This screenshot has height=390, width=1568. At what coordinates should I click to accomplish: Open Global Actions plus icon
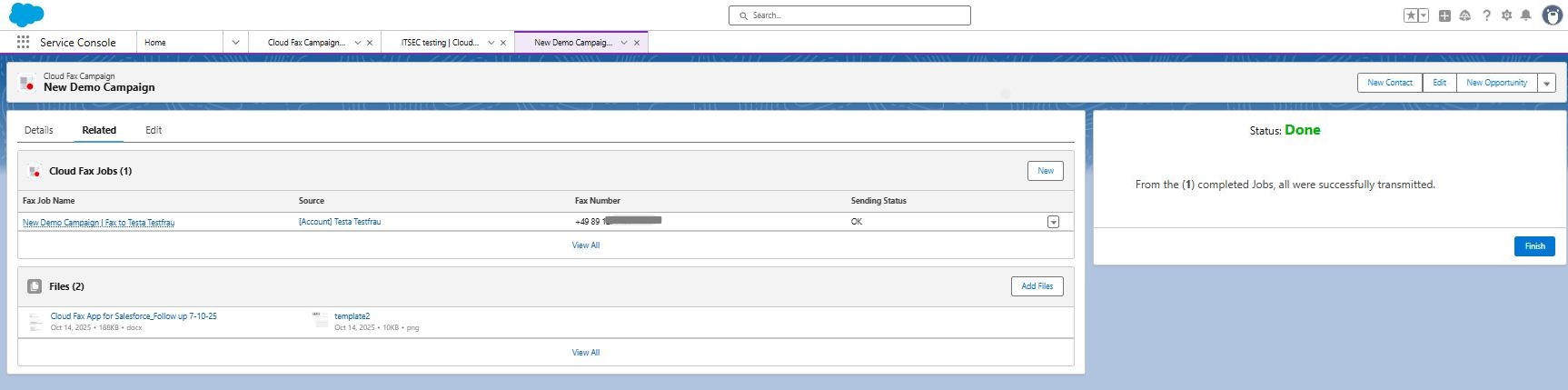[1444, 15]
